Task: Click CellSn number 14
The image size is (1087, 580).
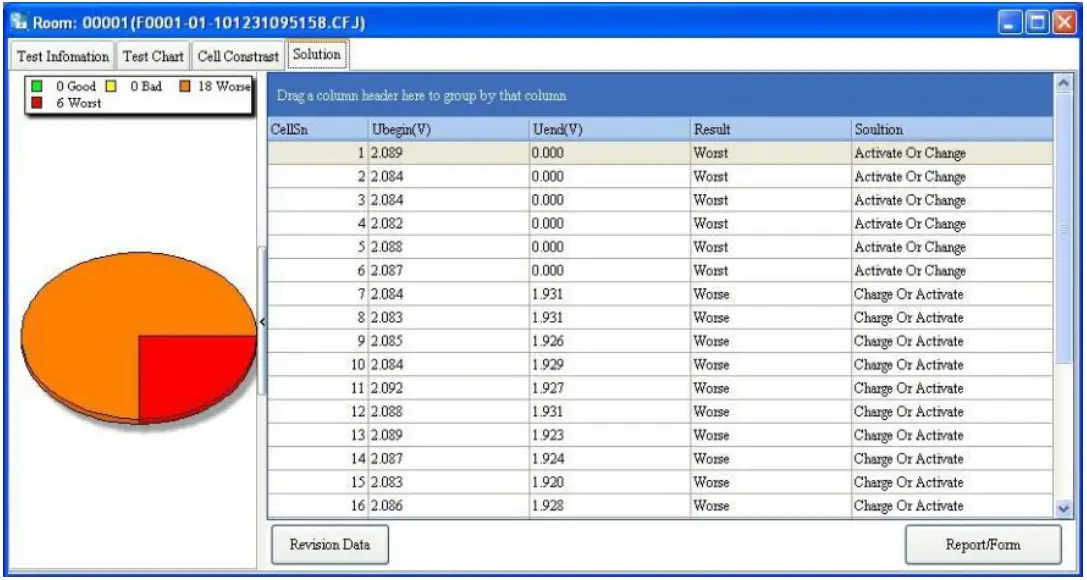Action: [358, 459]
